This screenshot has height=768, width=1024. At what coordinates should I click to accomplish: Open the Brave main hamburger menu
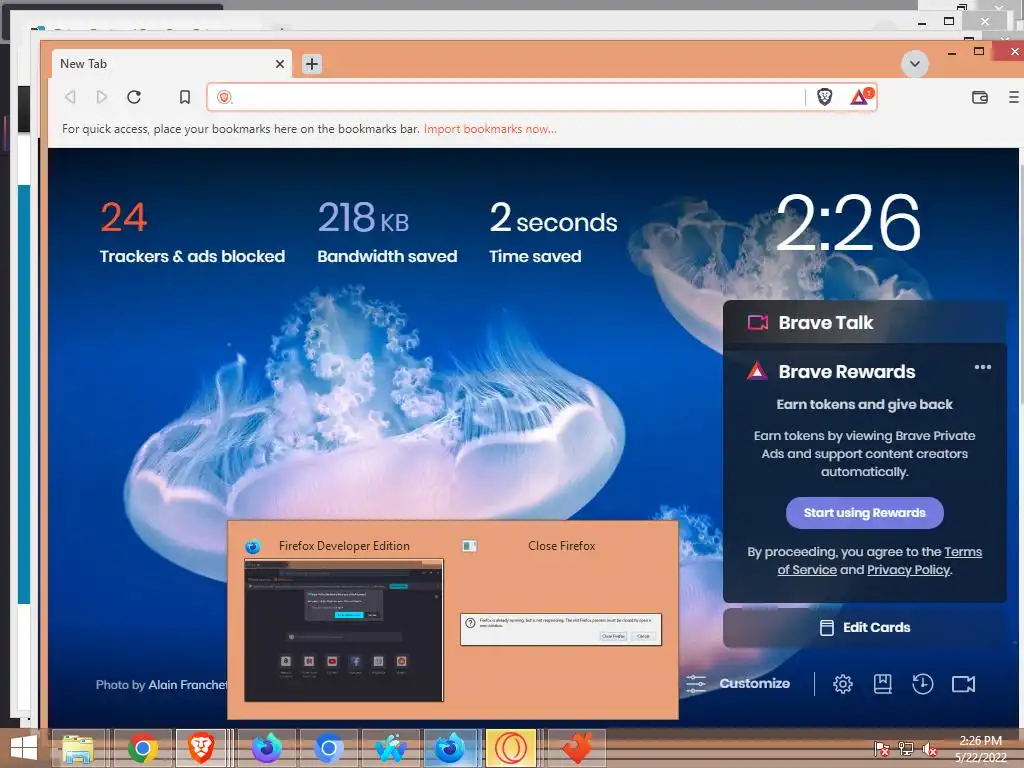click(1014, 97)
